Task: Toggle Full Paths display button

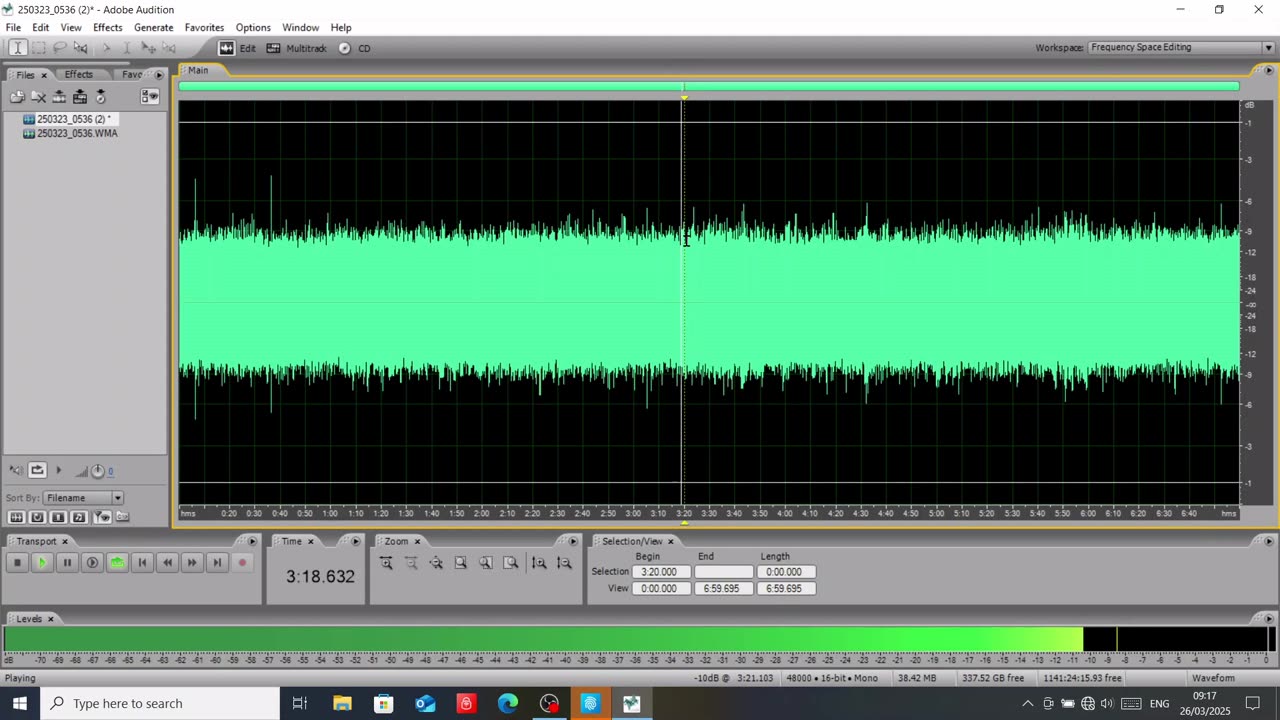Action: [123, 517]
